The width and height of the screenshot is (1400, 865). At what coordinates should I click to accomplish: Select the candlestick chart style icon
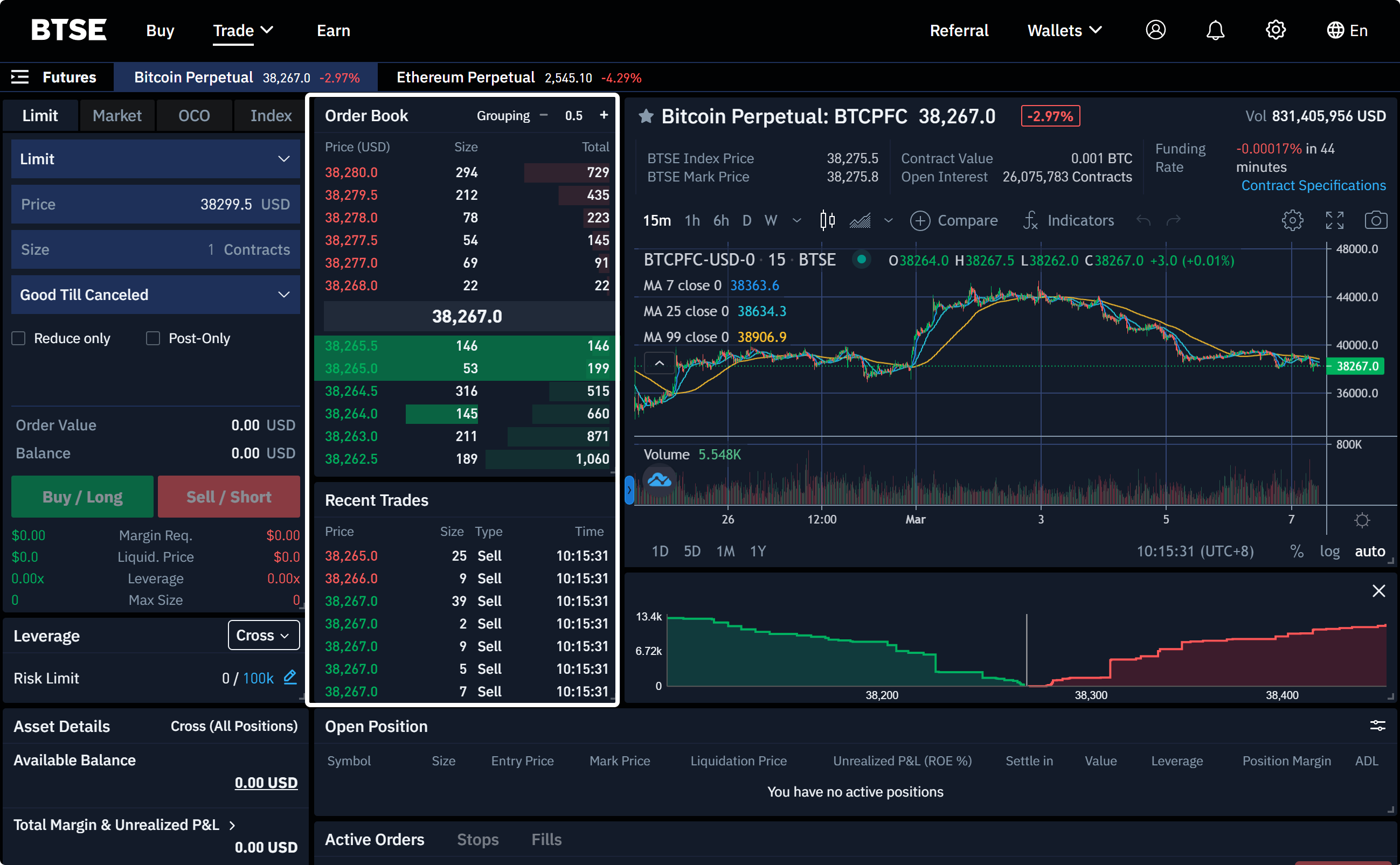point(827,220)
